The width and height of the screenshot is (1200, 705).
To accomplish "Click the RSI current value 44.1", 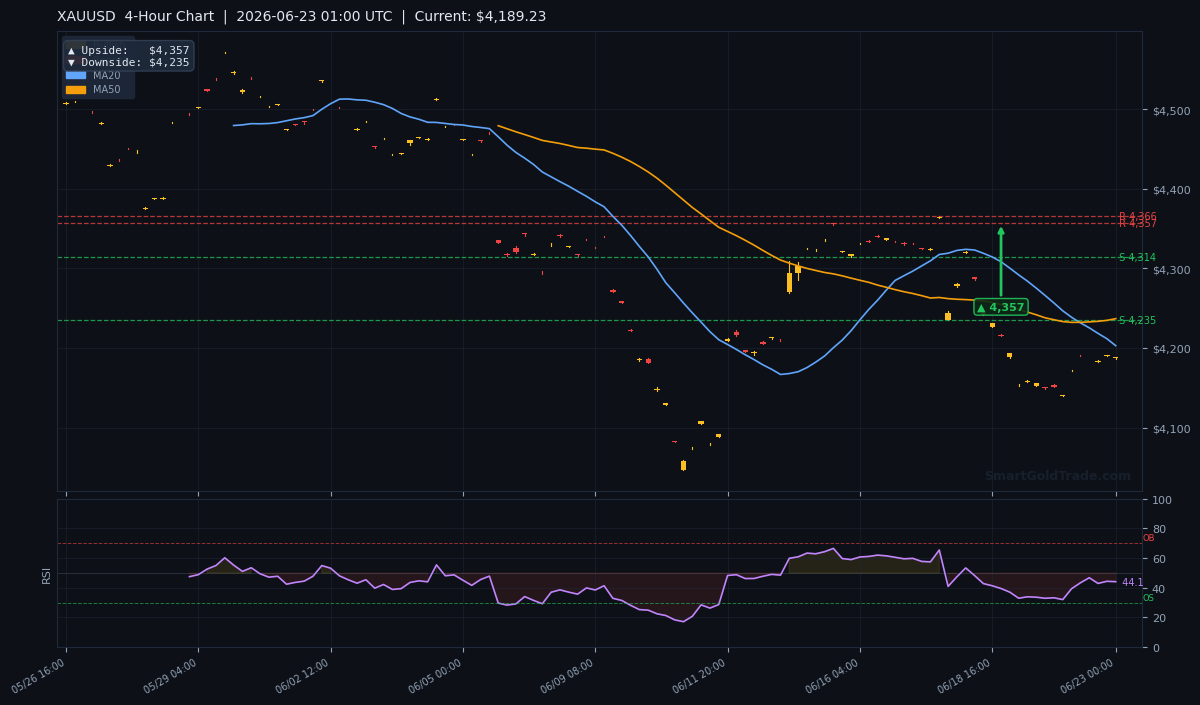I will point(1132,582).
